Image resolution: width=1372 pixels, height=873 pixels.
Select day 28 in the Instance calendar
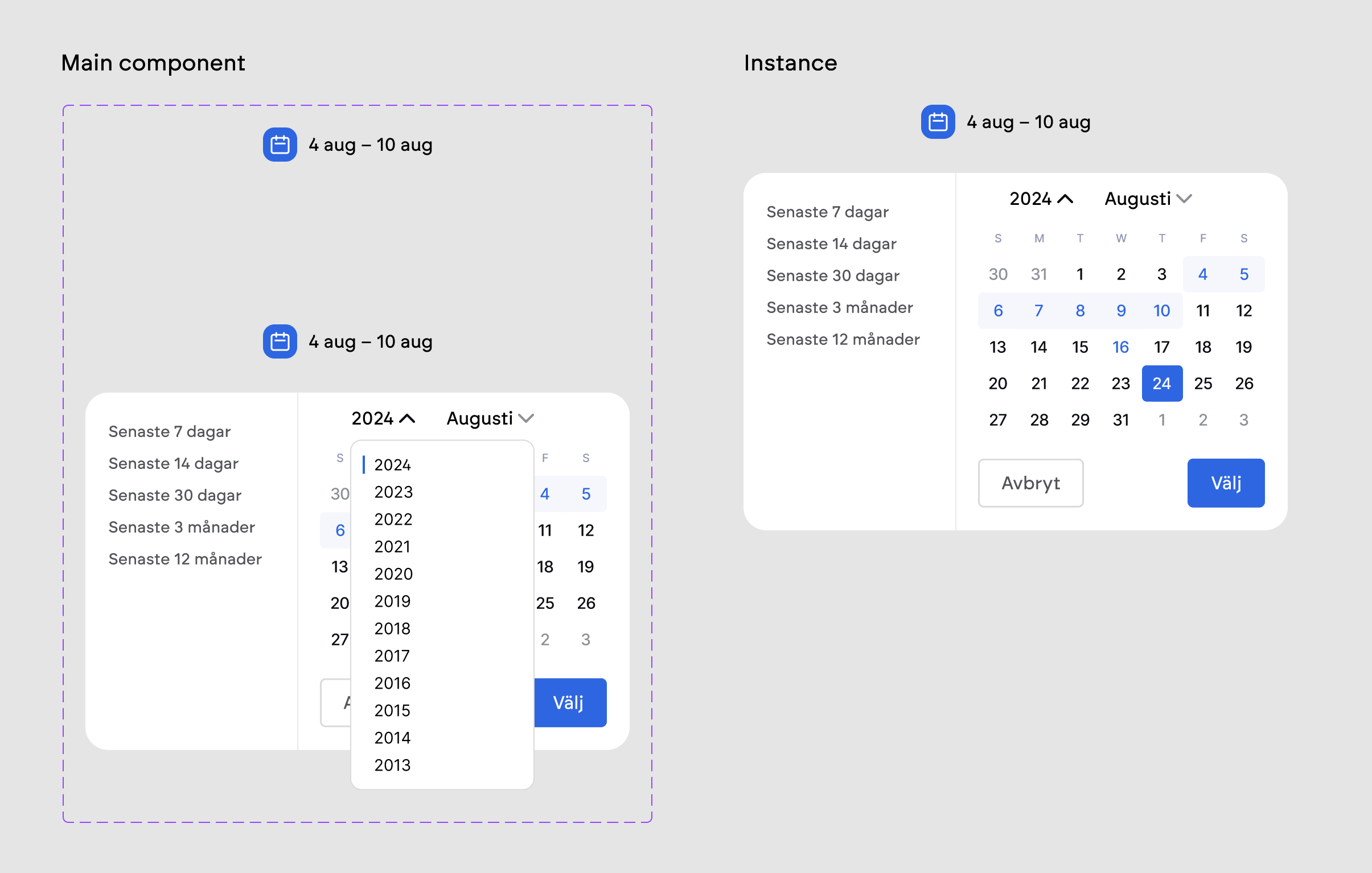click(x=1039, y=419)
